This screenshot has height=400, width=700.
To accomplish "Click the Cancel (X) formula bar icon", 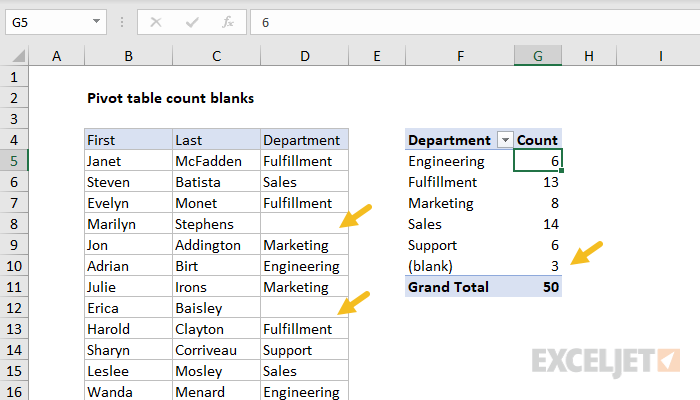I will pos(156,22).
